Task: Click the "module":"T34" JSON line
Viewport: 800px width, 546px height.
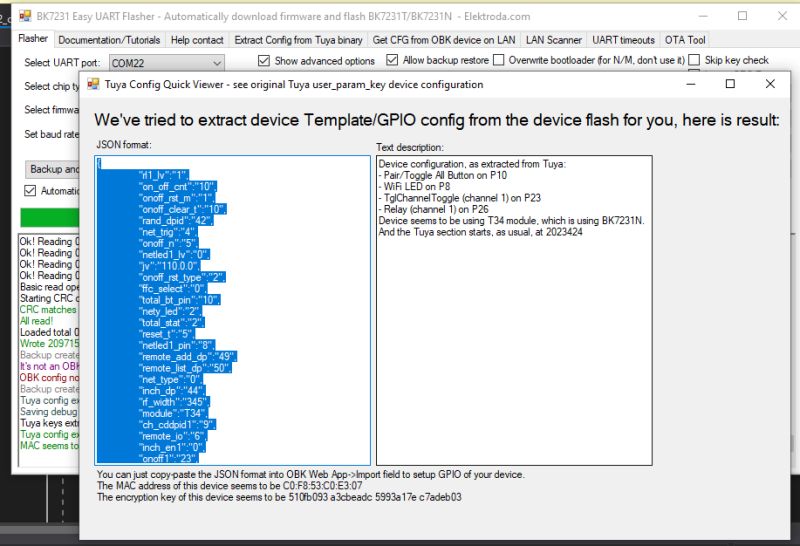Action: click(x=172, y=413)
